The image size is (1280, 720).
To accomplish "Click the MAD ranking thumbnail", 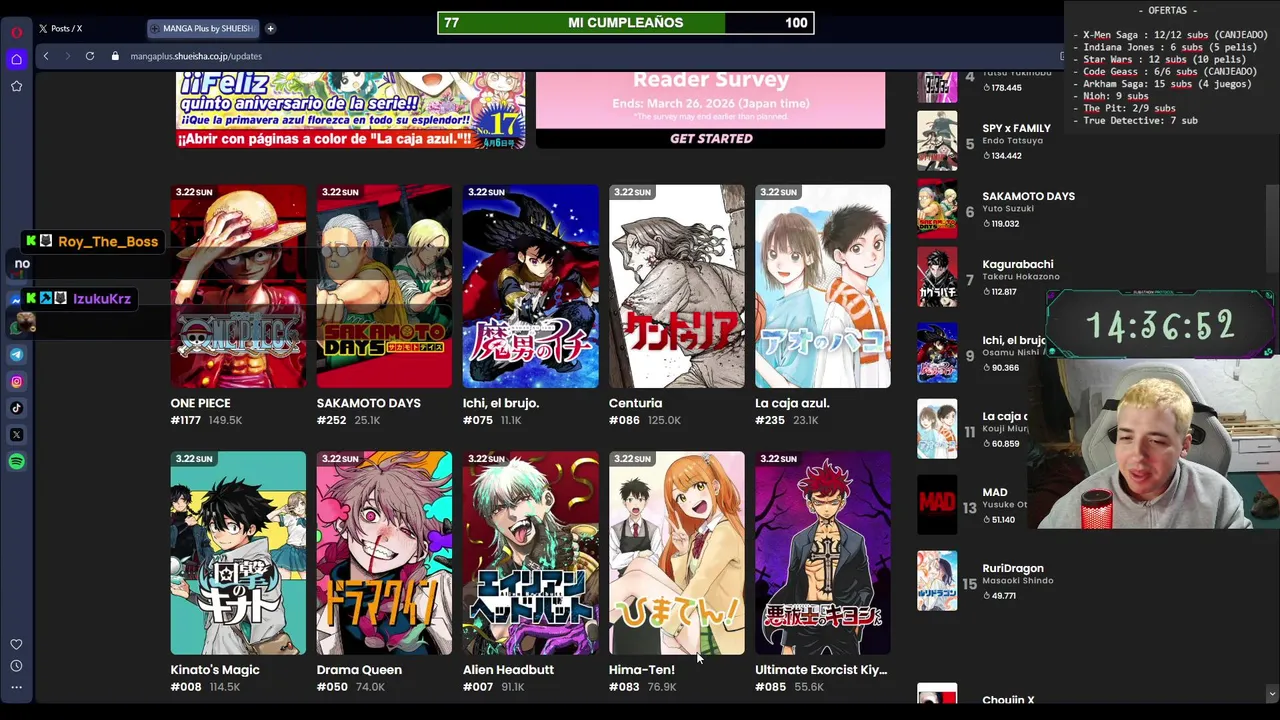I will [x=937, y=505].
